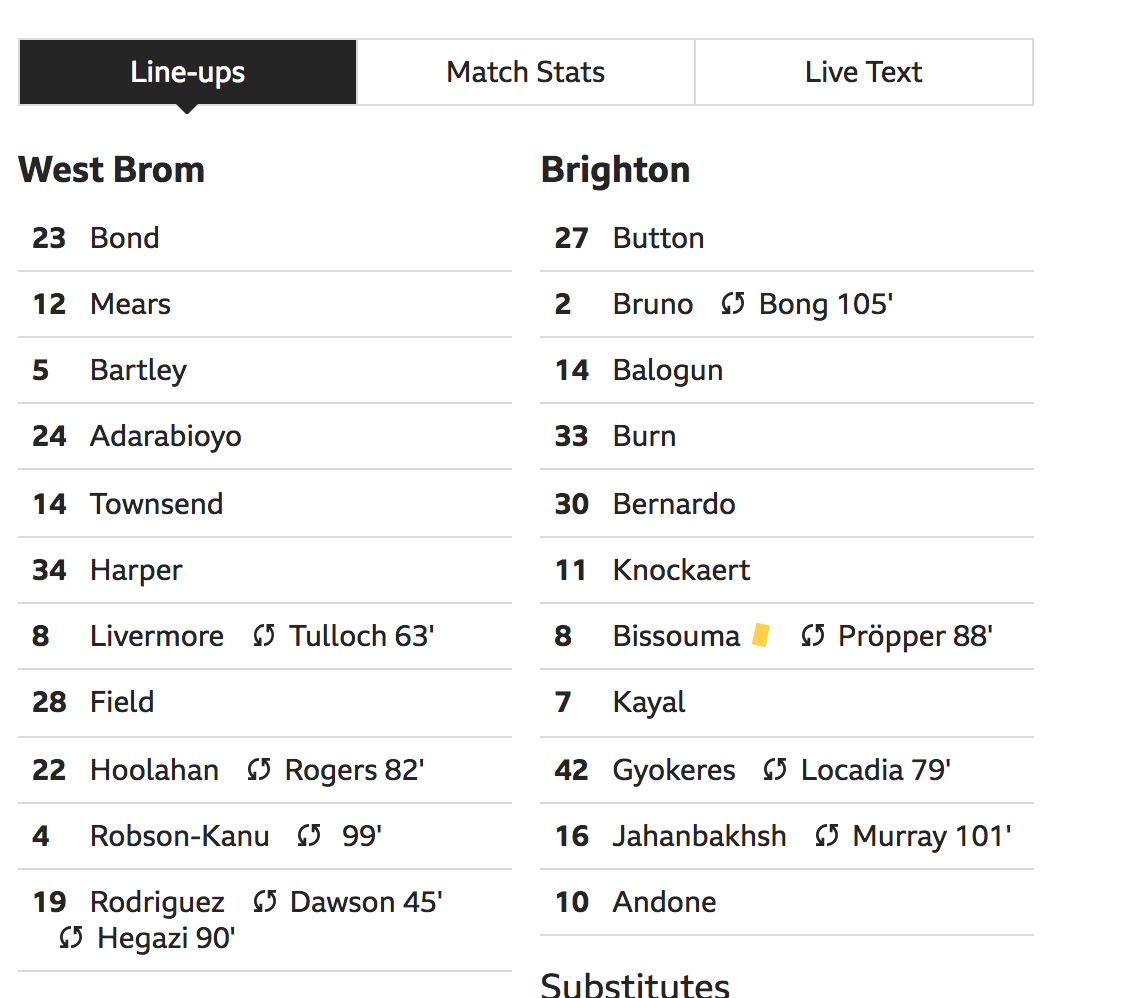Image resolution: width=1142 pixels, height=998 pixels.
Task: Click substitution icon before Bong 105'
Action: [x=733, y=304]
